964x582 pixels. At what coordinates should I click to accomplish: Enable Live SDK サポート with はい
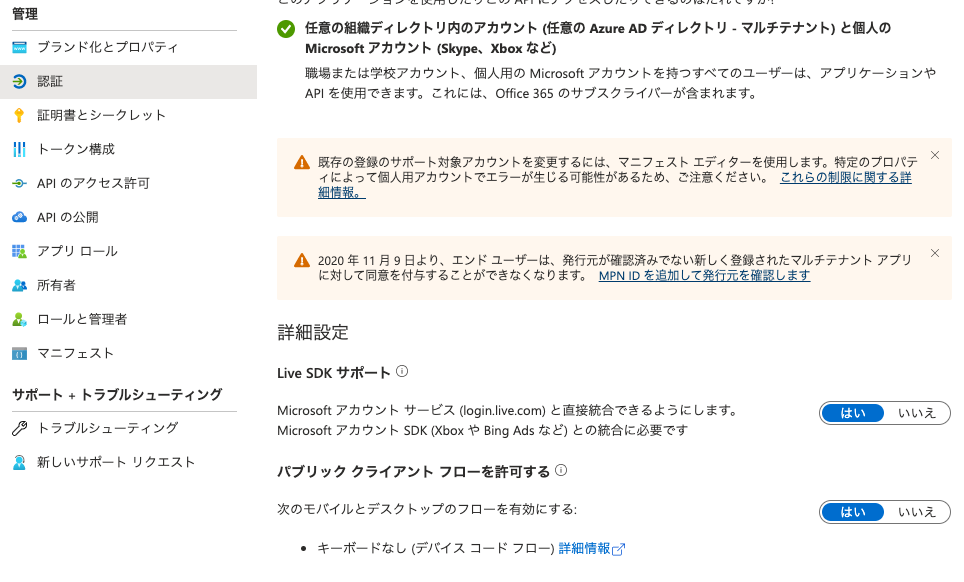[x=852, y=412]
